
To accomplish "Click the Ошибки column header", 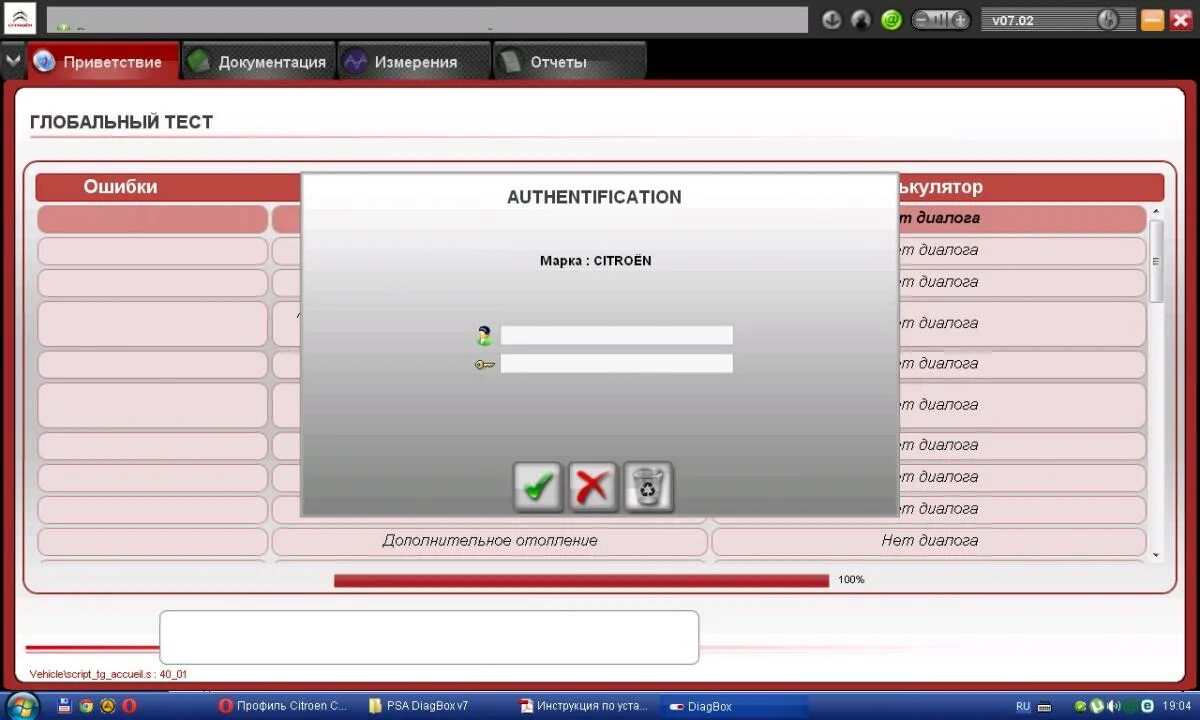I will coord(120,187).
